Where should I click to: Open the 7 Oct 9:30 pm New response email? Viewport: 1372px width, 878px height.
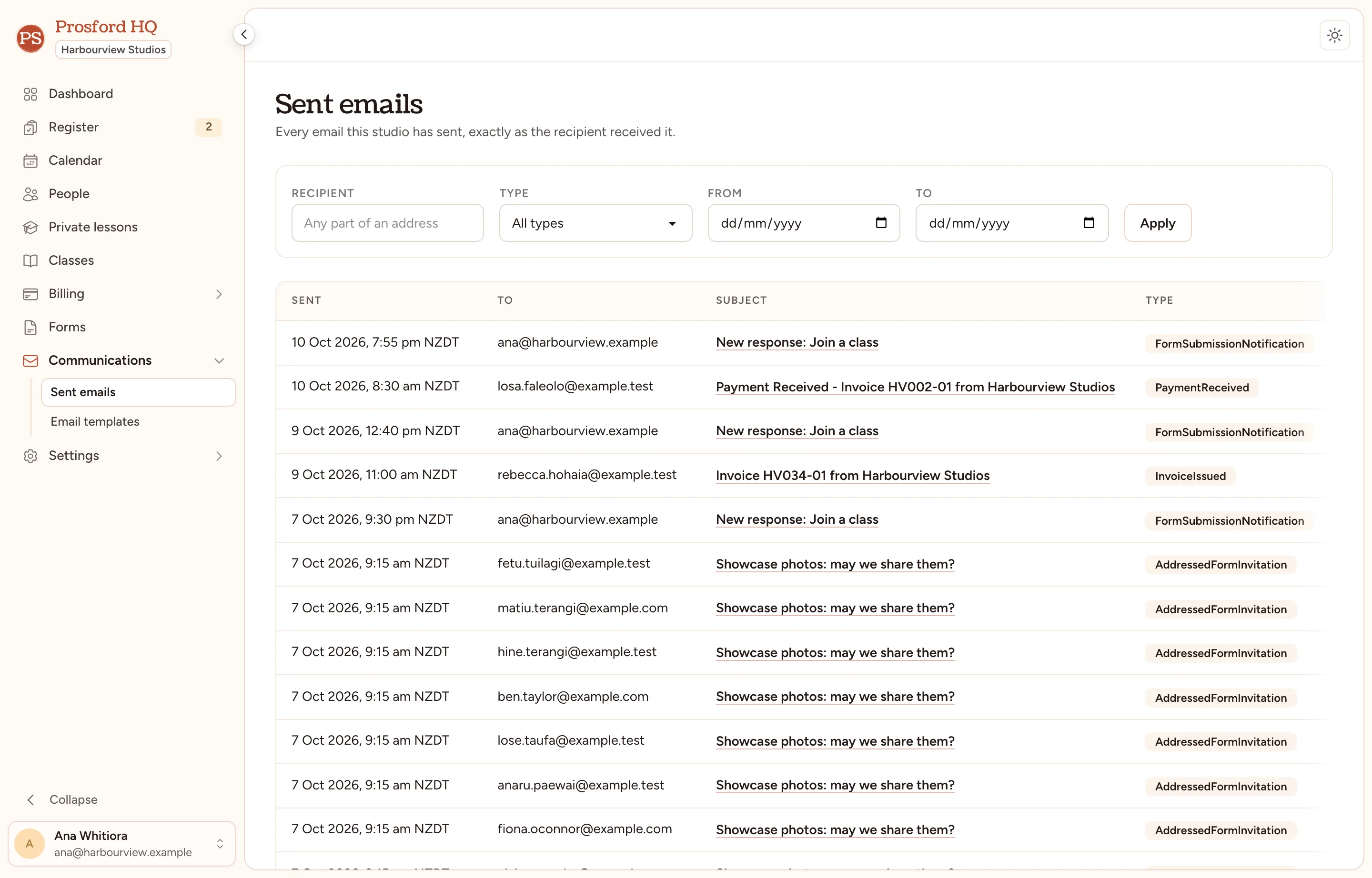797,520
